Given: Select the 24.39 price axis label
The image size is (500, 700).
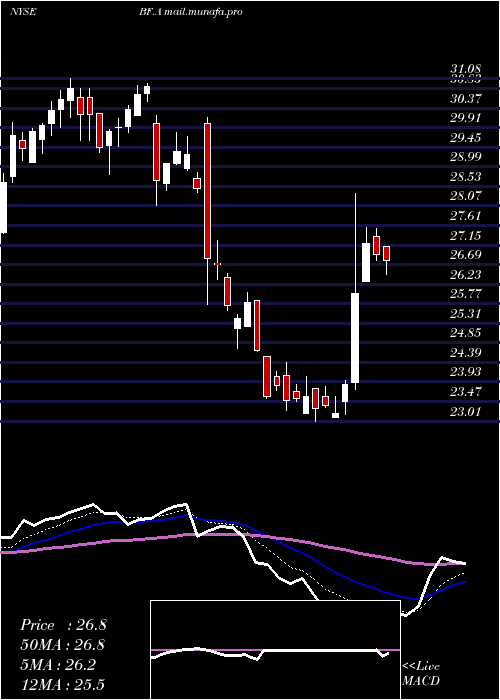Looking at the screenshot, I should point(465,353).
